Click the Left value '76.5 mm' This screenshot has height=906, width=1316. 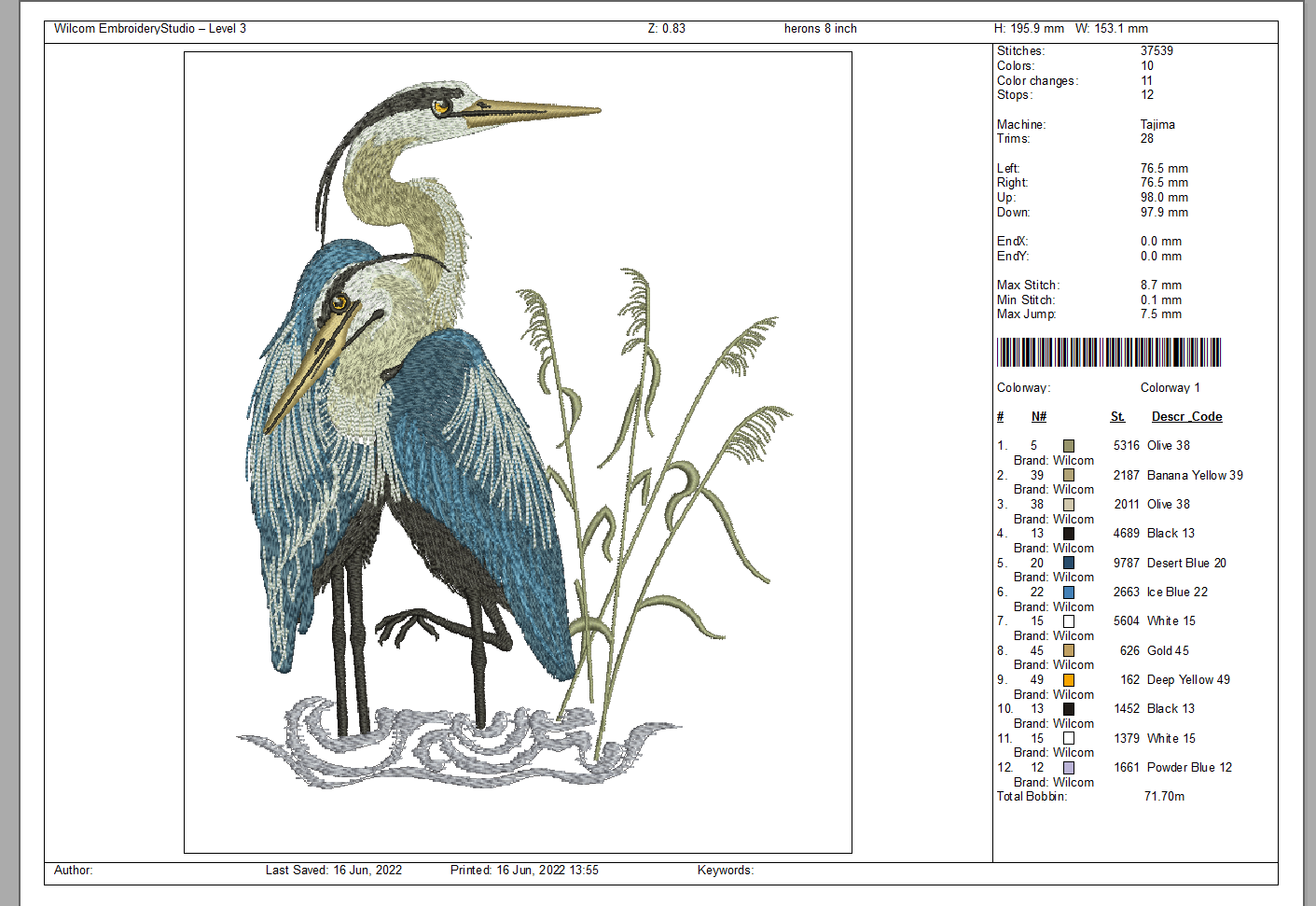(1164, 169)
